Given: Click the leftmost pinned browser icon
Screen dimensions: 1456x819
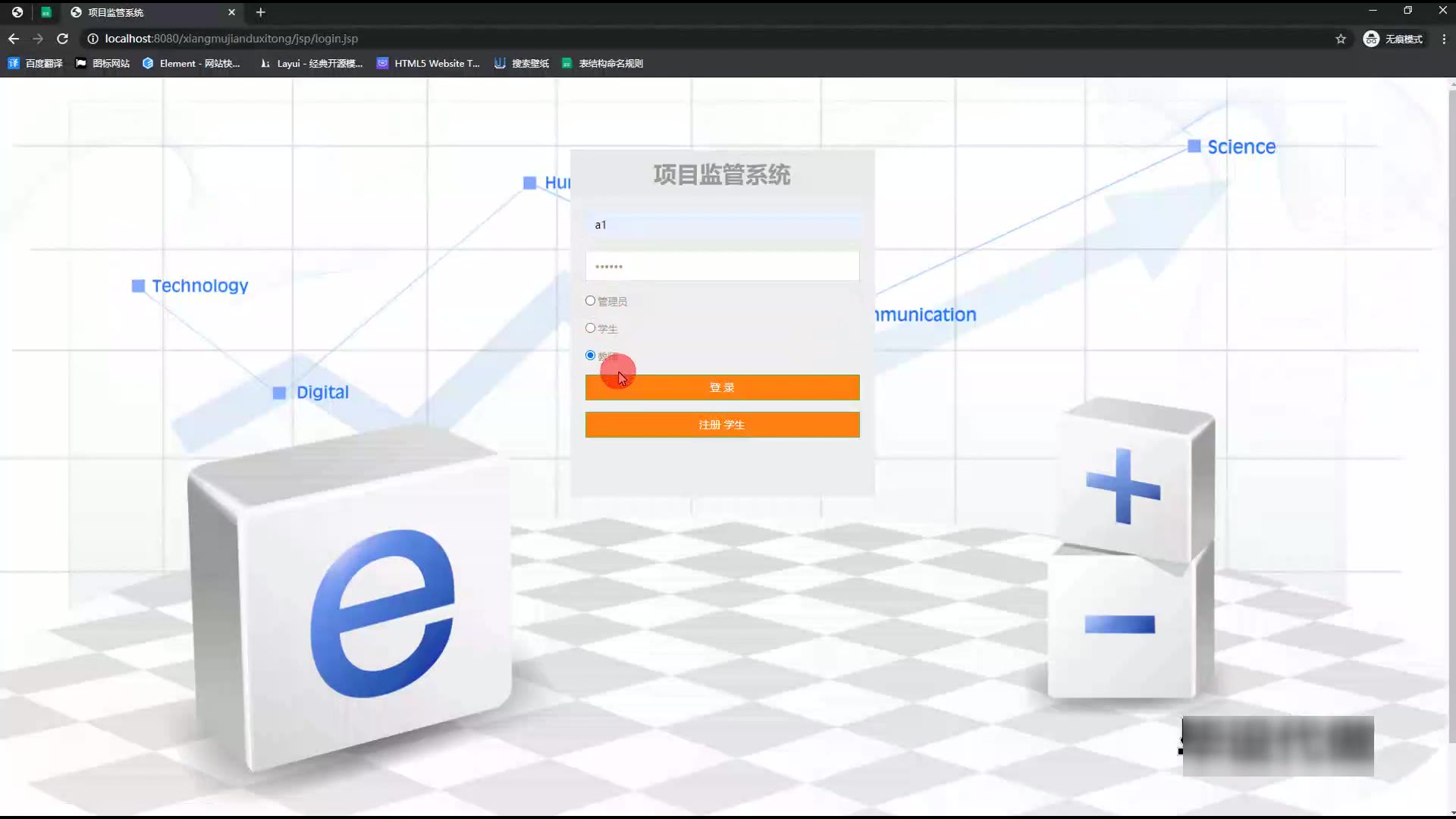Looking at the screenshot, I should pos(17,12).
